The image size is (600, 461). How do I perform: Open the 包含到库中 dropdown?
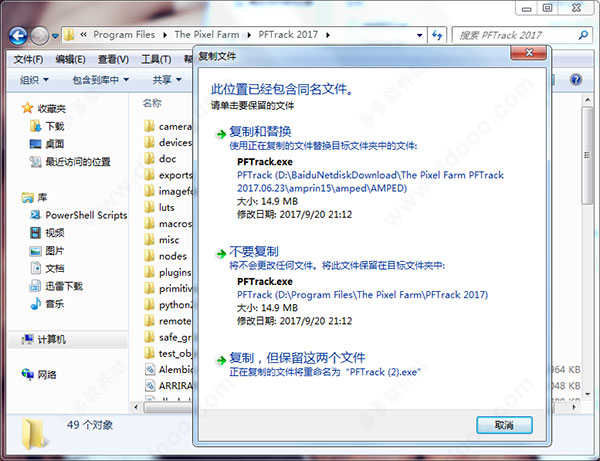pos(100,80)
